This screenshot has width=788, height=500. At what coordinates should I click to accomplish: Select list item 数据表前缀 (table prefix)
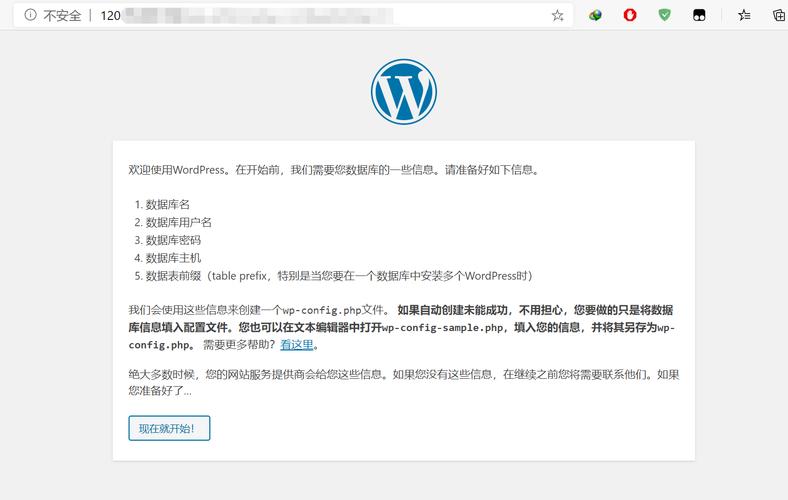click(x=339, y=276)
